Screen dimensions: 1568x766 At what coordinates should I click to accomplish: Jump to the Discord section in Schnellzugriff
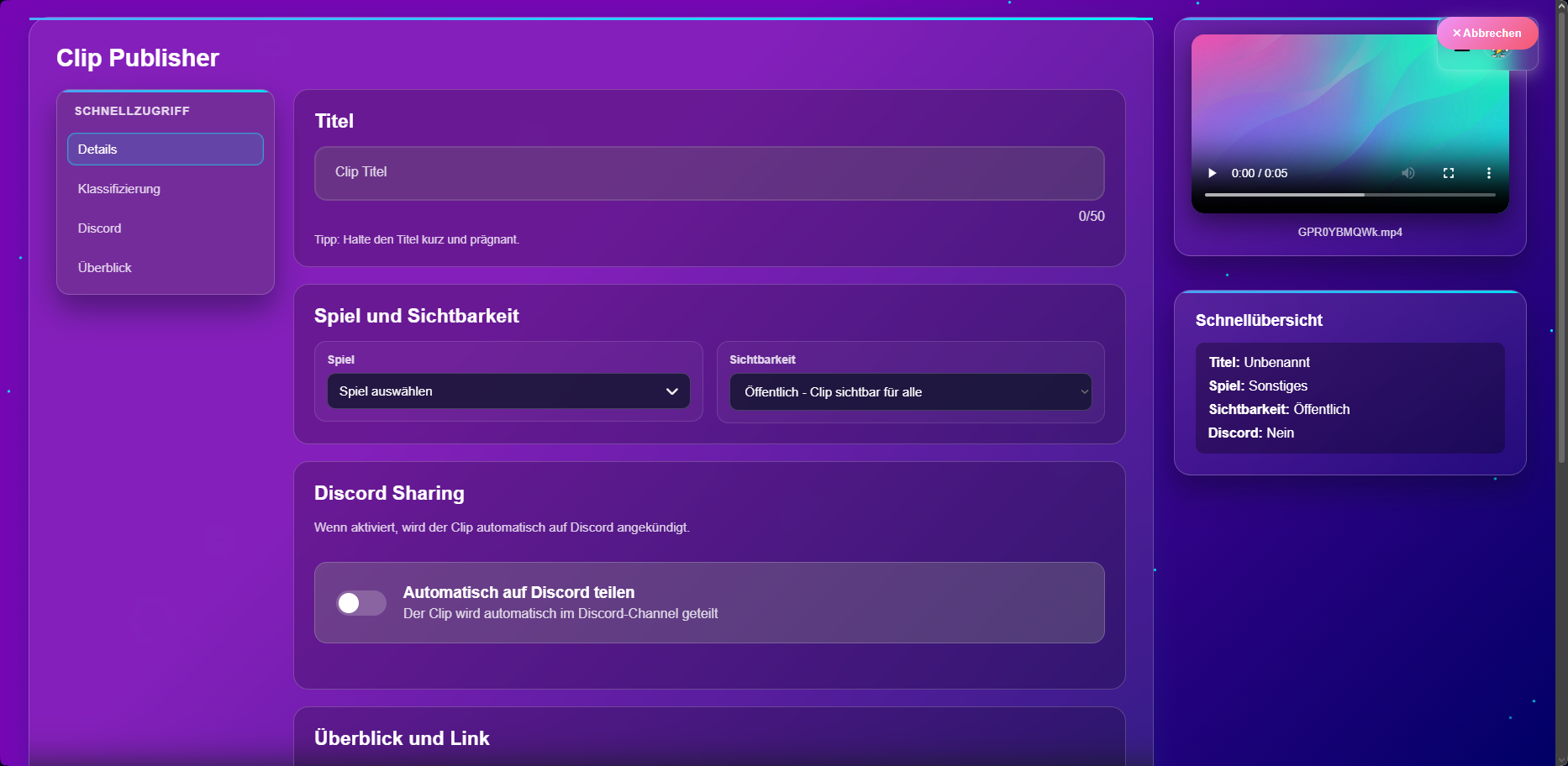pos(100,228)
